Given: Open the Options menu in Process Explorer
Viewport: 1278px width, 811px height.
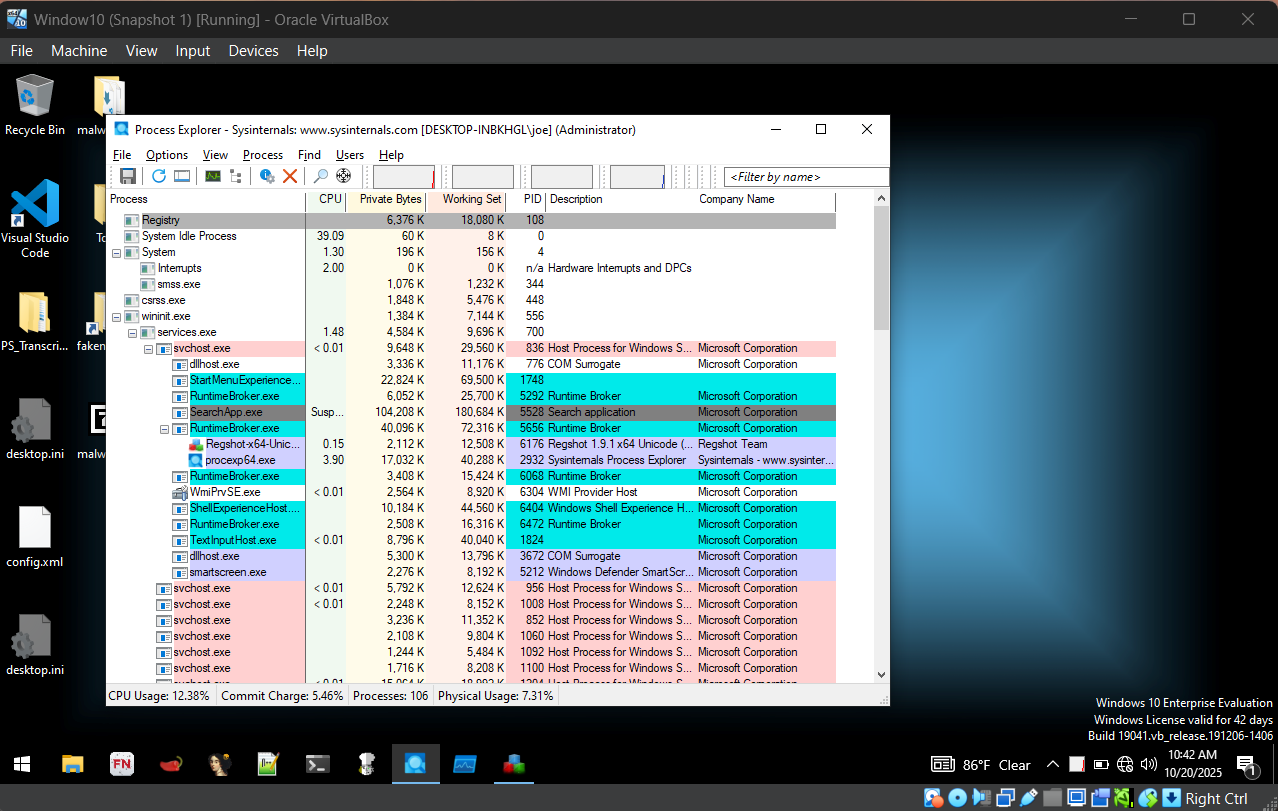Looking at the screenshot, I should pyautogui.click(x=167, y=155).
